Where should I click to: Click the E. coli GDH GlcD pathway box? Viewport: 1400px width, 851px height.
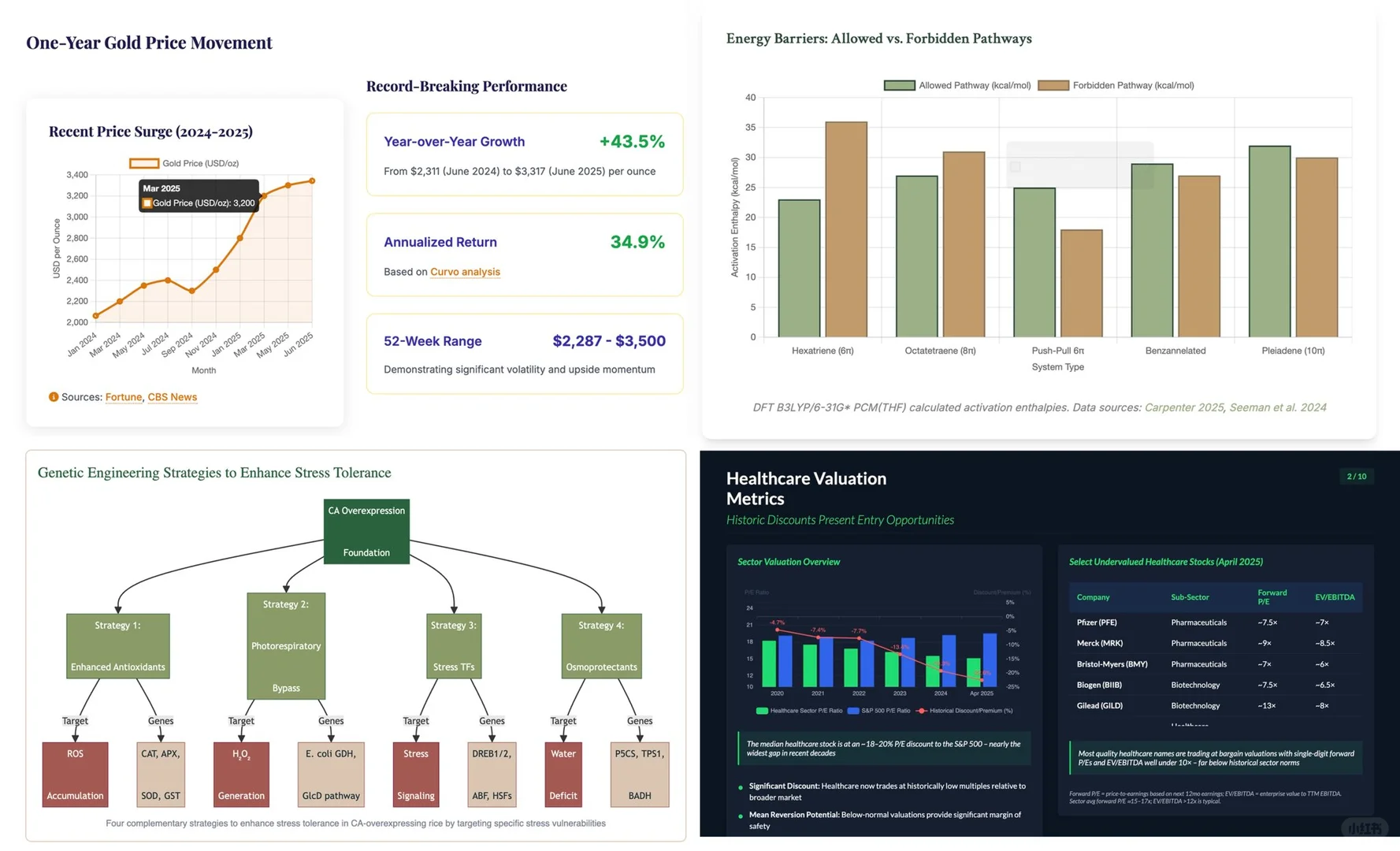pos(331,775)
